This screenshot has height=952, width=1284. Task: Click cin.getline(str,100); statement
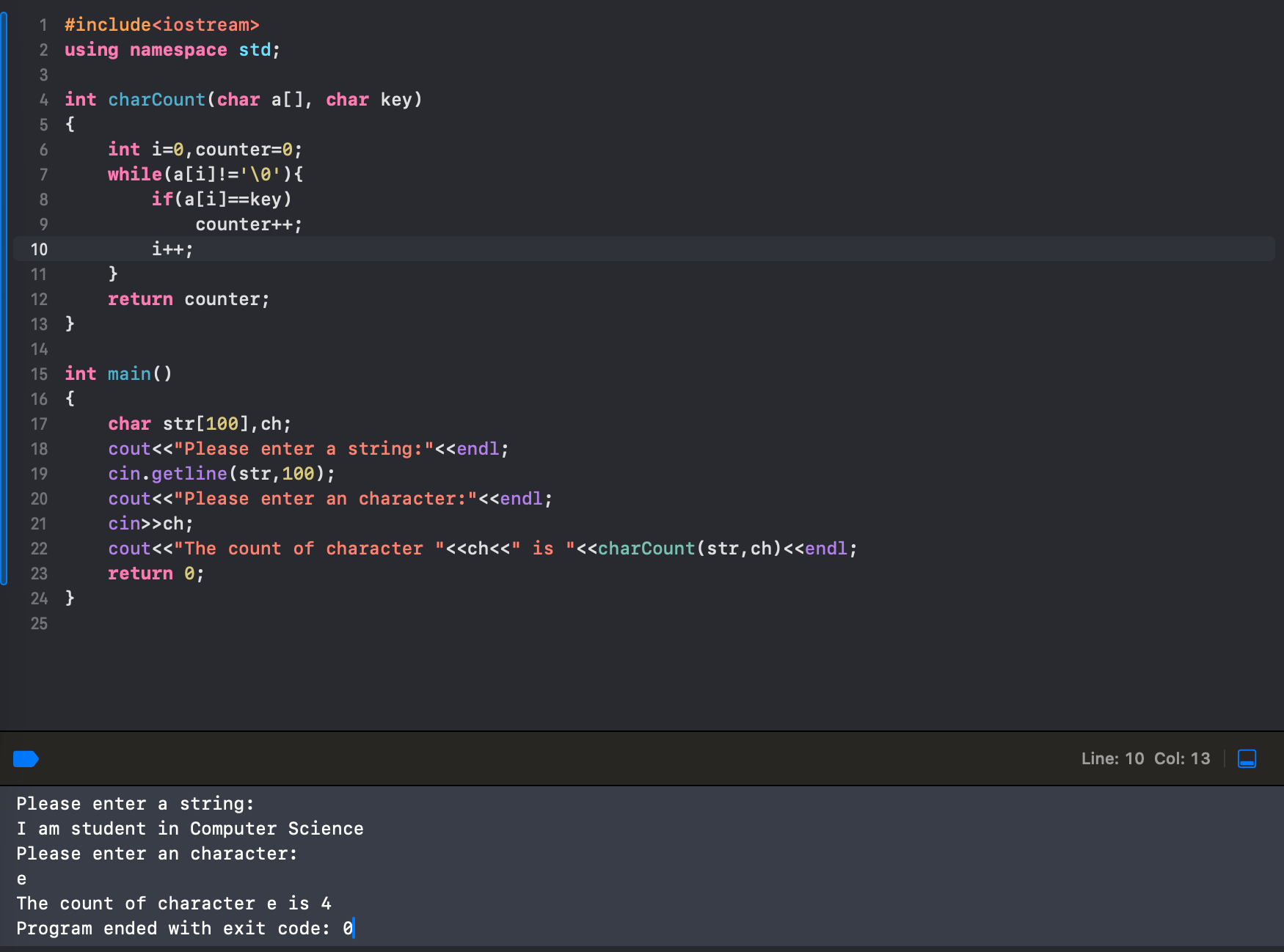tap(222, 474)
